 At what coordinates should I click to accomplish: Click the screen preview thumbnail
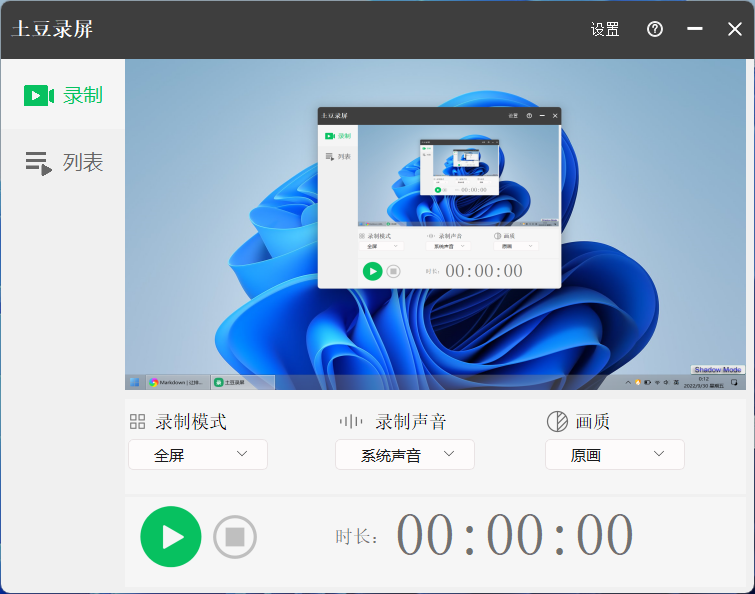[x=436, y=224]
